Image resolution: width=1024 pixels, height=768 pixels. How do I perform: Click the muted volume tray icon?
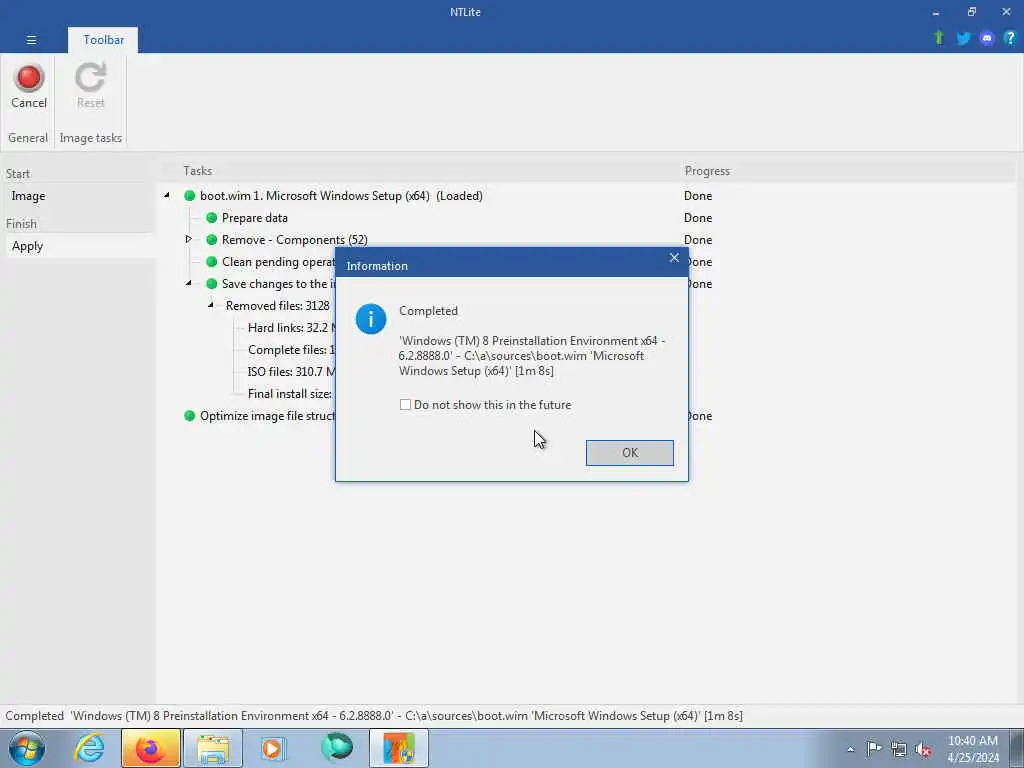pyautogui.click(x=923, y=749)
